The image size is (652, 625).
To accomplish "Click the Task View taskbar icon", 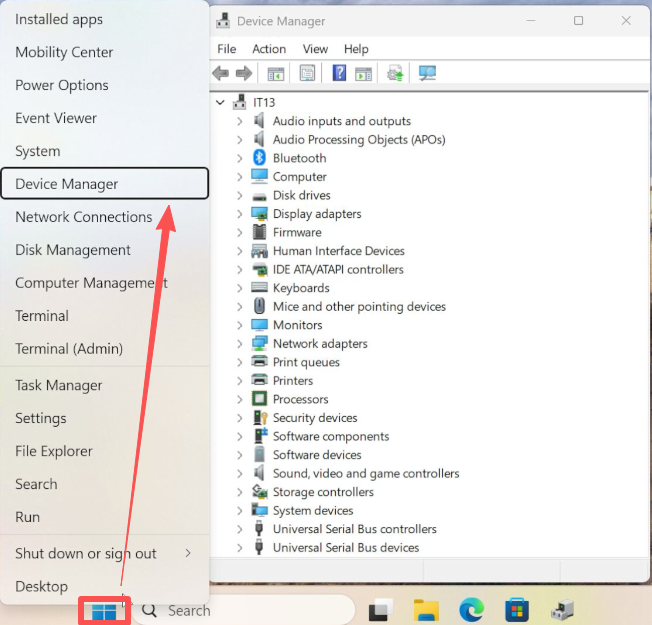I will pyautogui.click(x=380, y=610).
